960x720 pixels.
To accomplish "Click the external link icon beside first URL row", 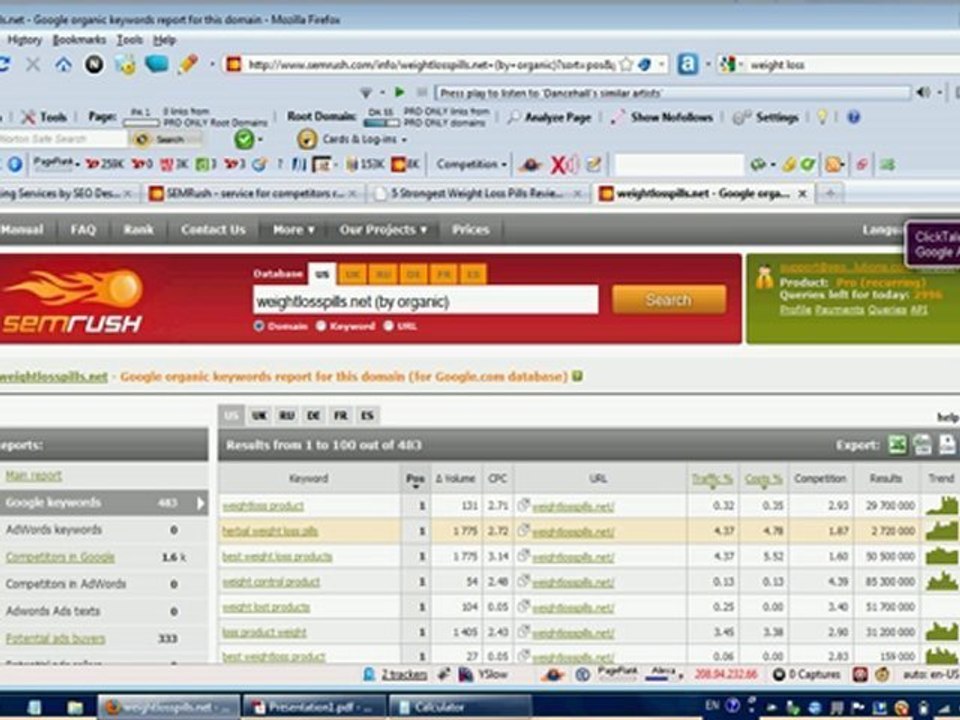I will [523, 506].
